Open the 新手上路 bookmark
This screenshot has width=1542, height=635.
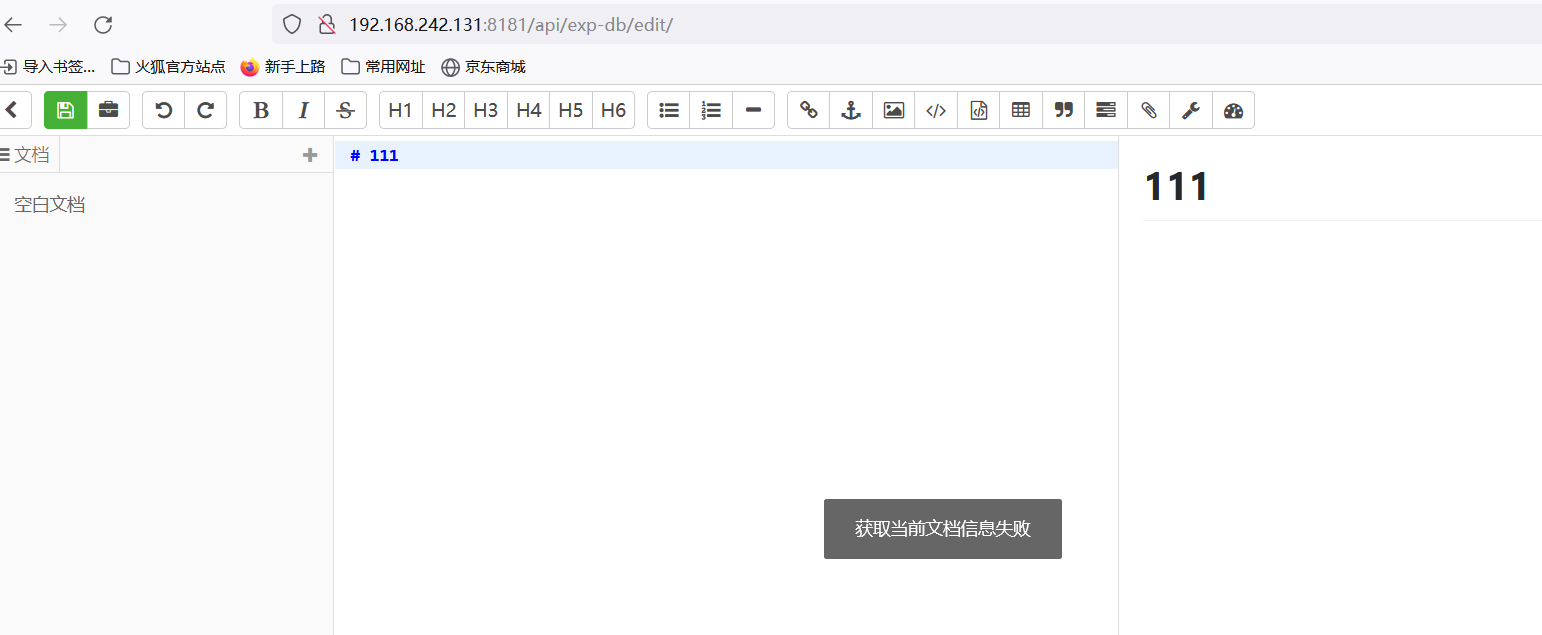click(x=284, y=67)
